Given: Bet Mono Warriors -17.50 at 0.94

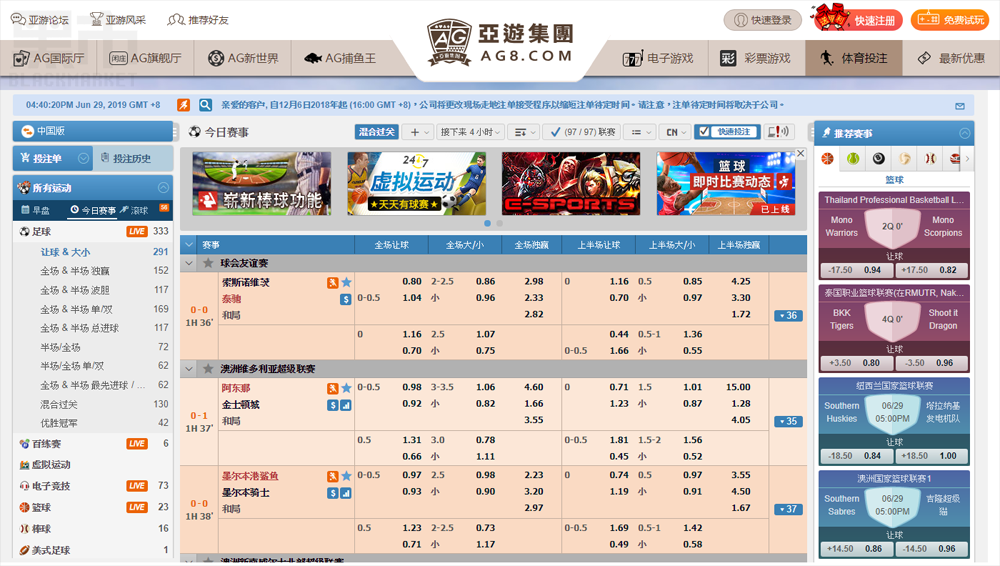Looking at the screenshot, I should [855, 270].
